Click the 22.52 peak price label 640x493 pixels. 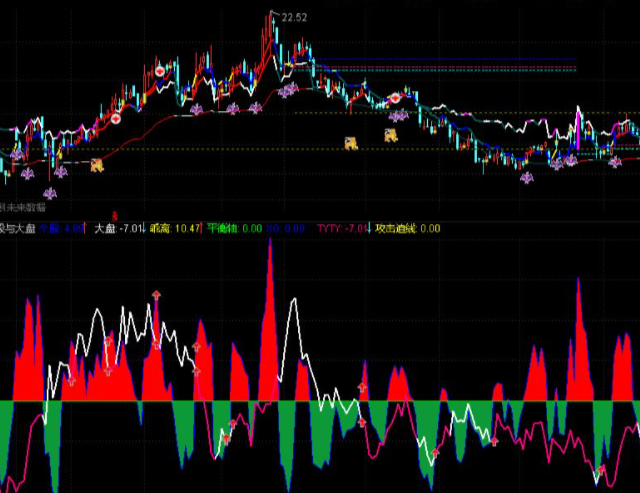(x=294, y=18)
